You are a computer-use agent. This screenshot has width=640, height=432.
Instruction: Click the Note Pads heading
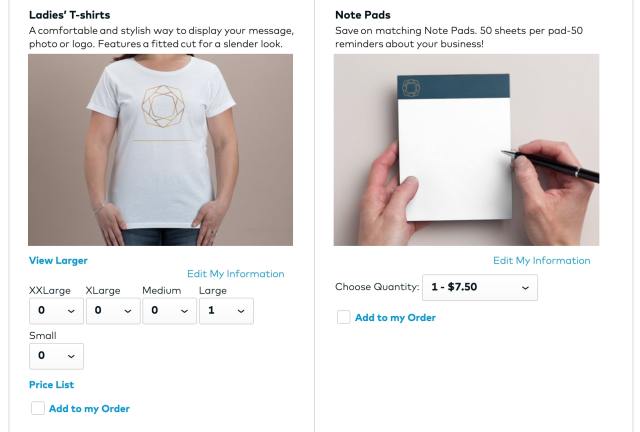363,15
